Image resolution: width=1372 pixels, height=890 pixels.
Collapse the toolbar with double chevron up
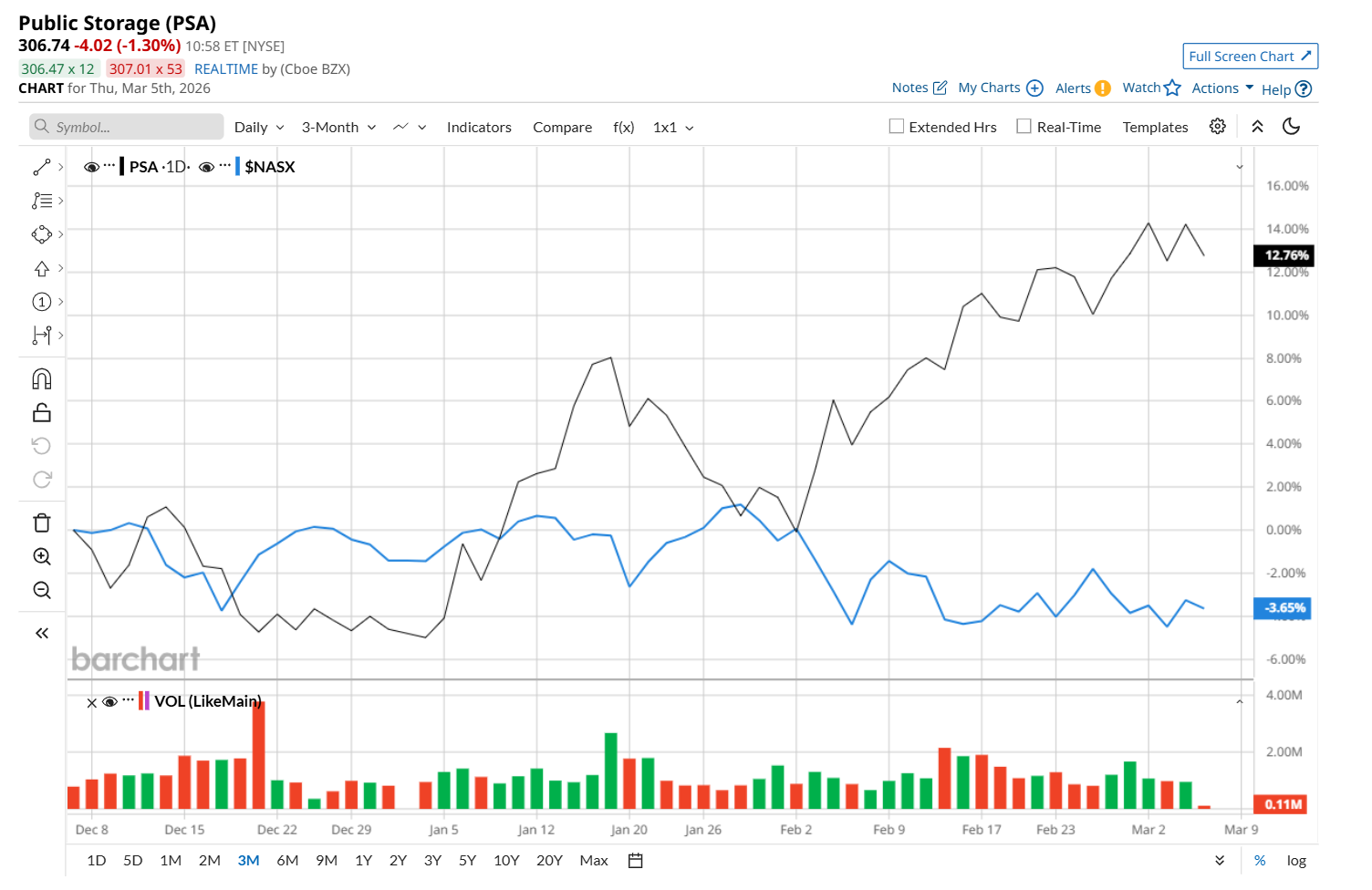[x=1257, y=127]
